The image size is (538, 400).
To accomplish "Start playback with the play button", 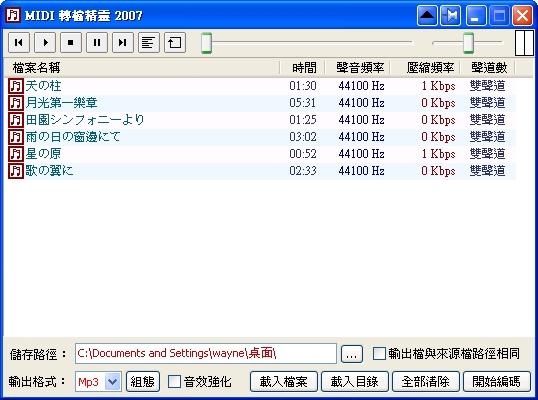I will 45,43.
